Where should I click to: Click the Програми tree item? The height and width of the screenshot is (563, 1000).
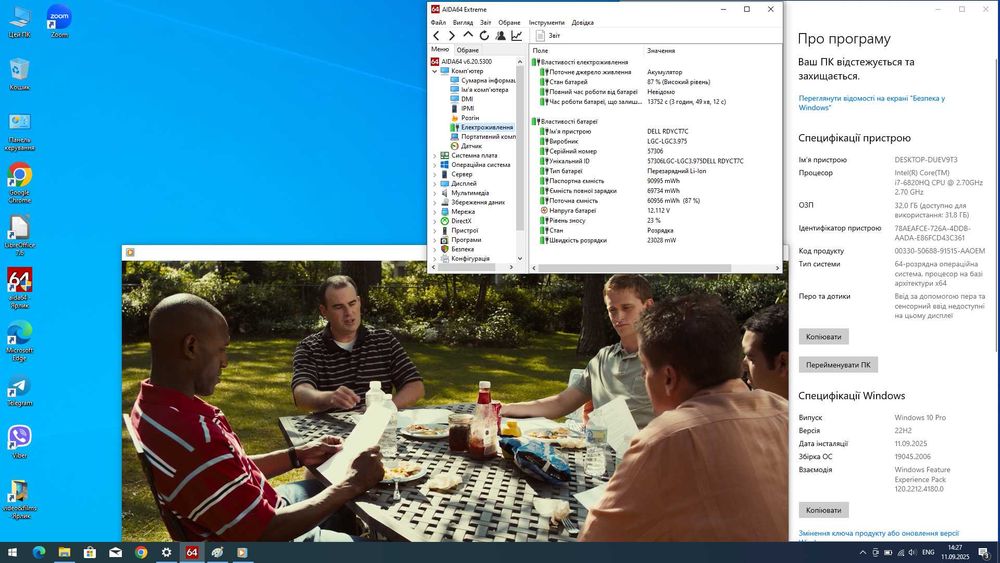click(461, 240)
